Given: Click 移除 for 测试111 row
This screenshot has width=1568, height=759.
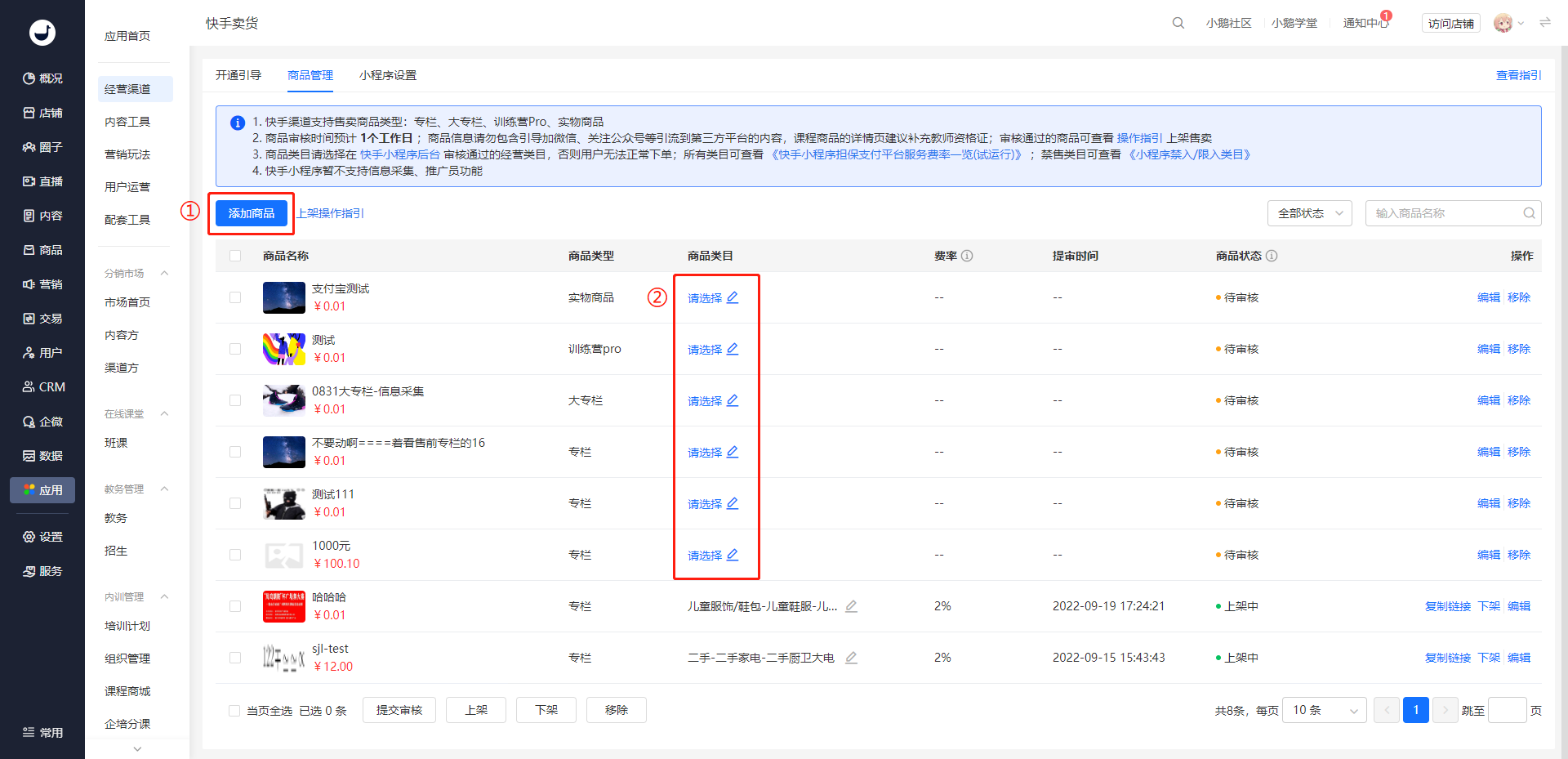Looking at the screenshot, I should pyautogui.click(x=1519, y=503).
